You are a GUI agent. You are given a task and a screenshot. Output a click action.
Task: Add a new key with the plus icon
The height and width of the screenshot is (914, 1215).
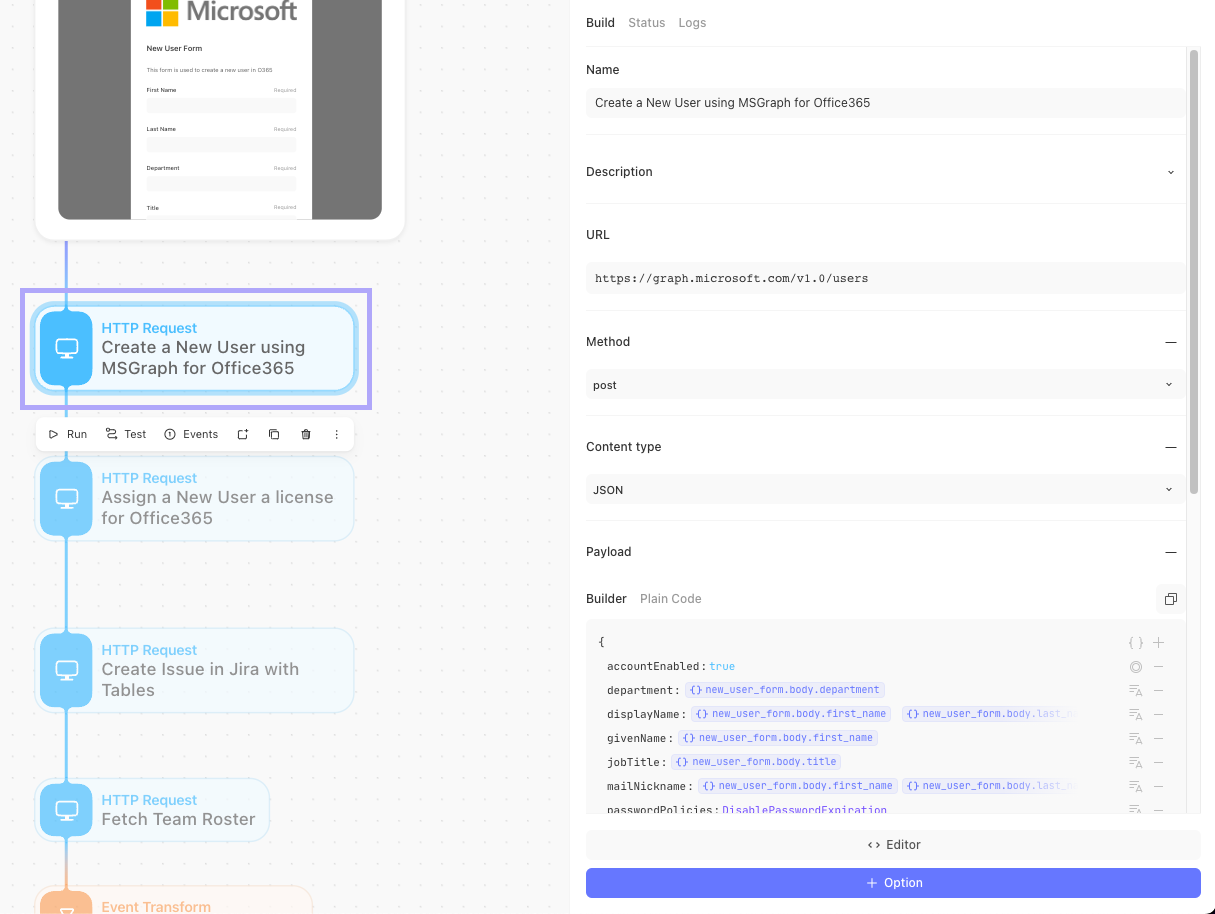pos(1158,643)
